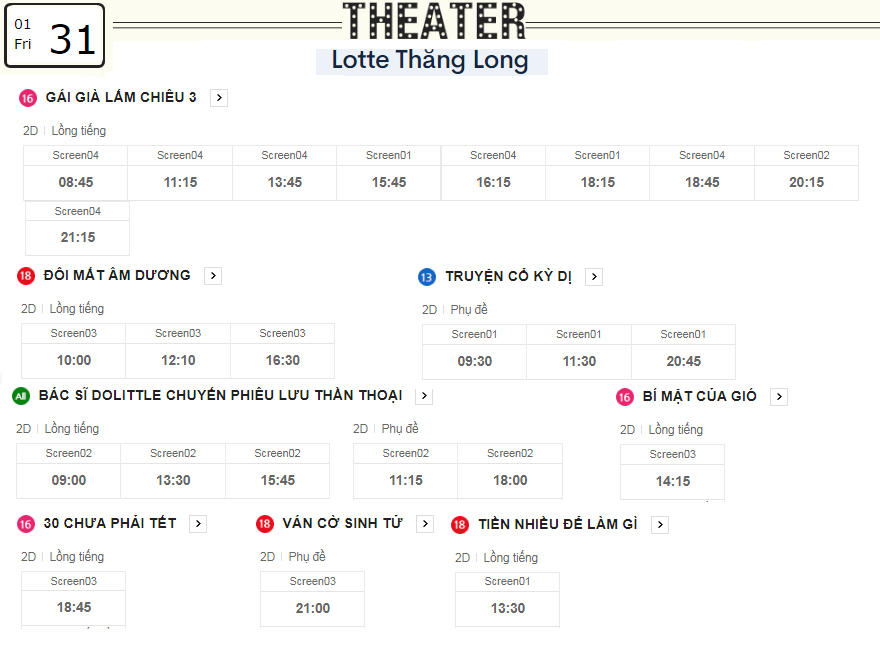Expand arrow for Ván Cờ Sinh Tử

(x=425, y=524)
